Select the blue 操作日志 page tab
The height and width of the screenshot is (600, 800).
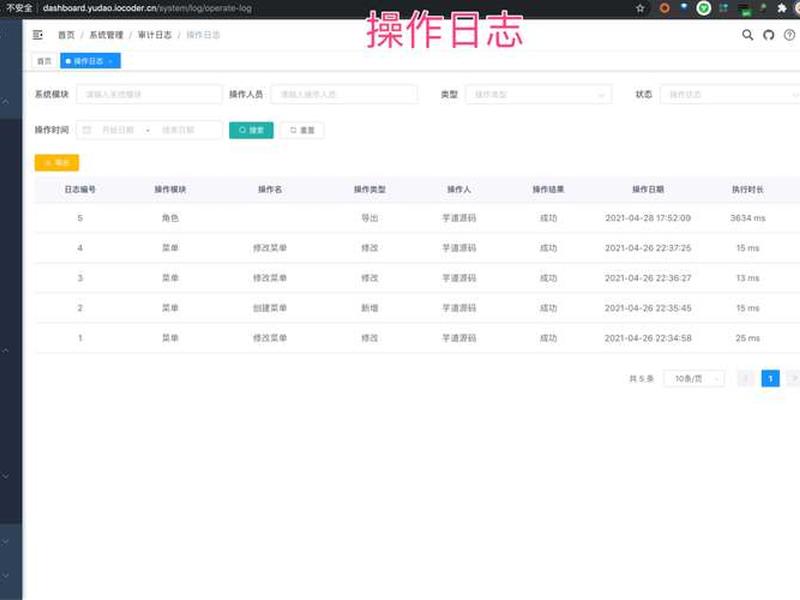click(90, 61)
